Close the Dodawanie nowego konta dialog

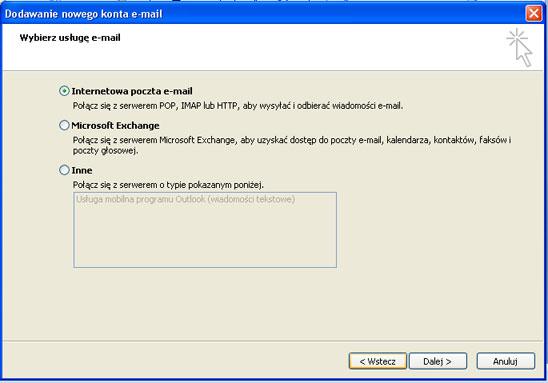(534, 14)
